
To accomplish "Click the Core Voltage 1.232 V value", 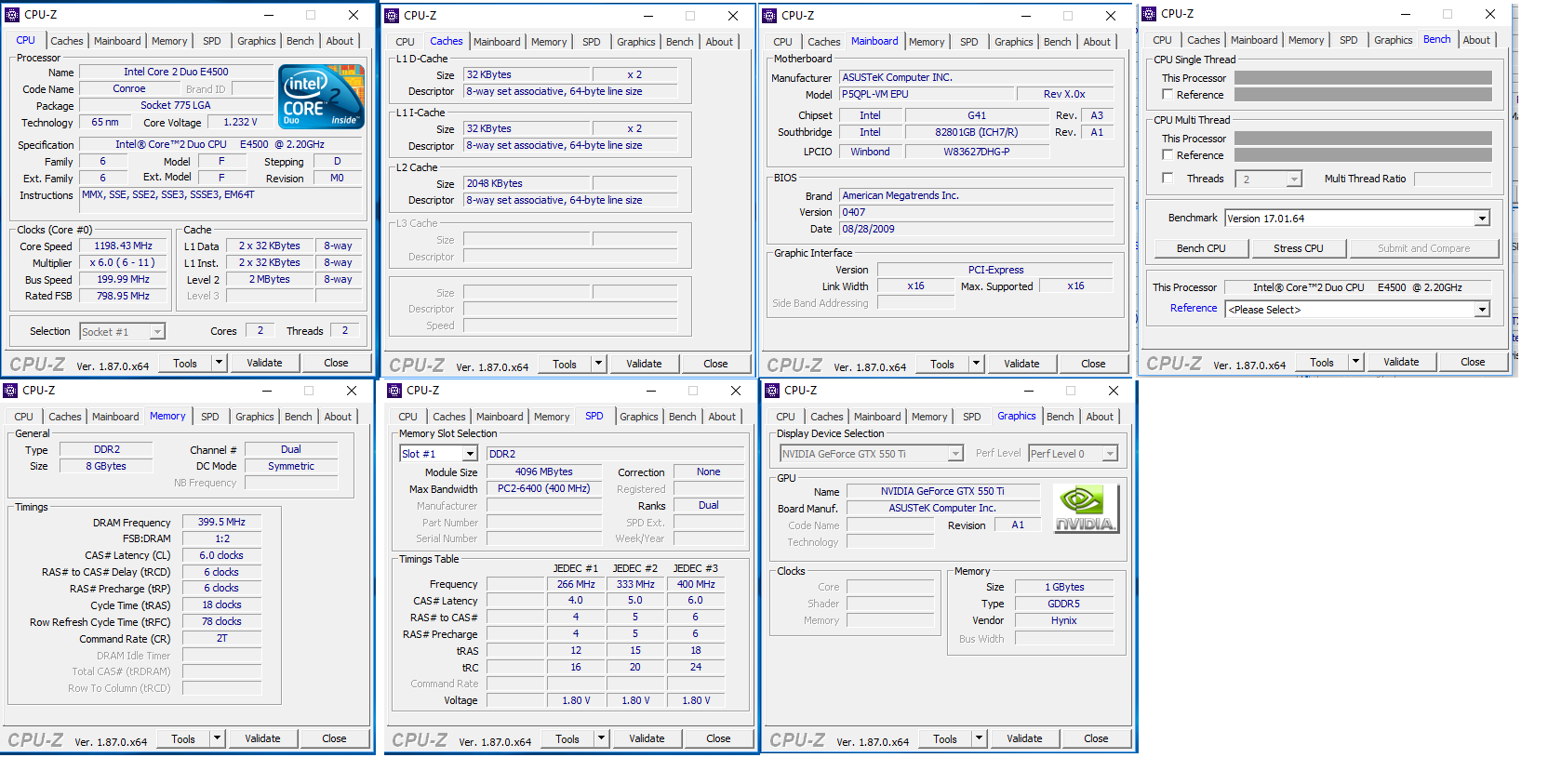I will 241,122.
